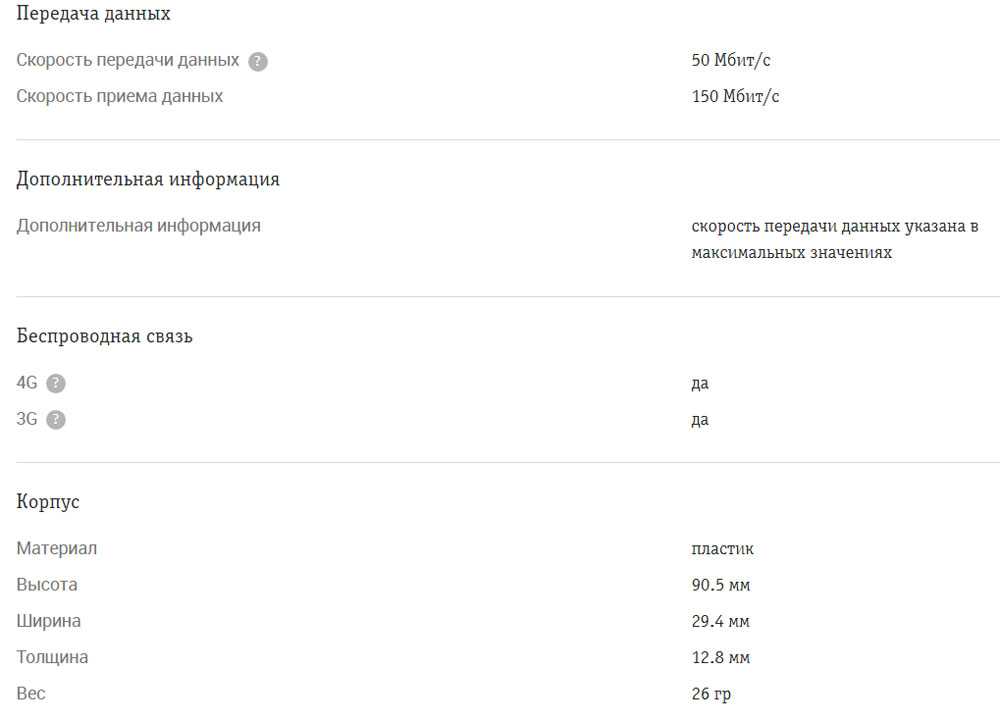Select the 29.4 мм width value
Viewport: 1000px width, 721px height.
tap(720, 621)
